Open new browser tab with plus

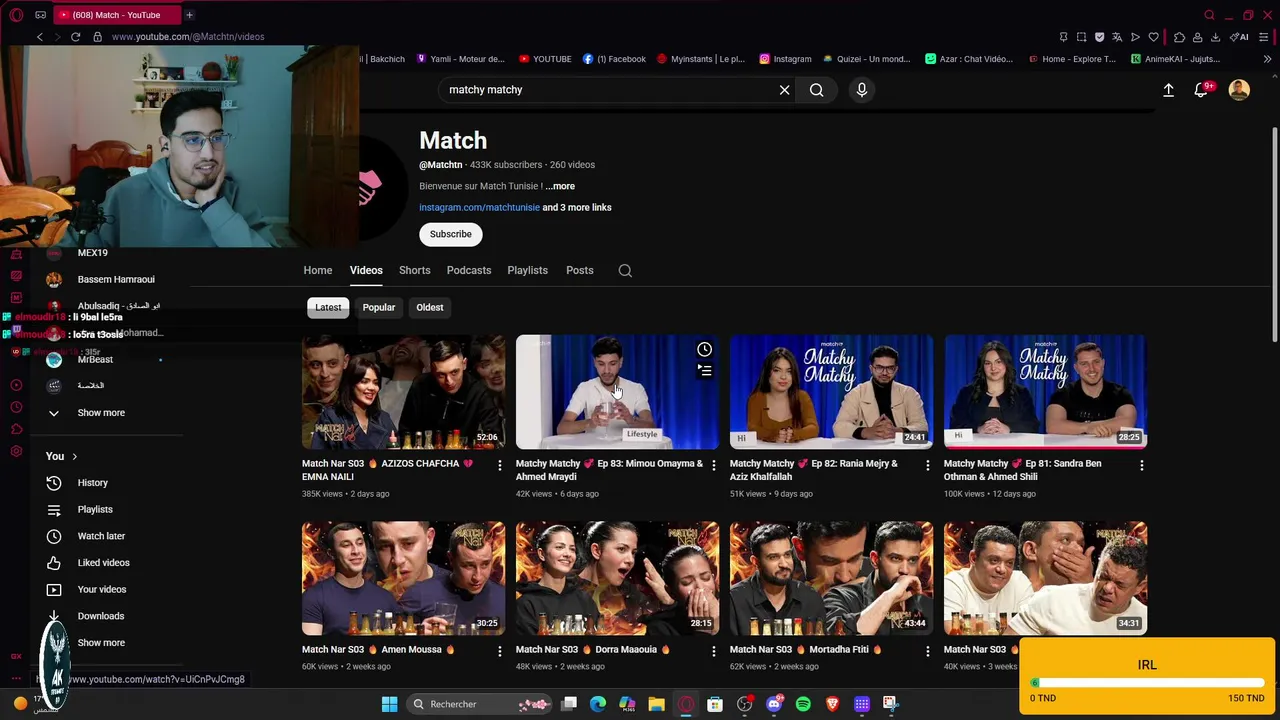pos(189,15)
